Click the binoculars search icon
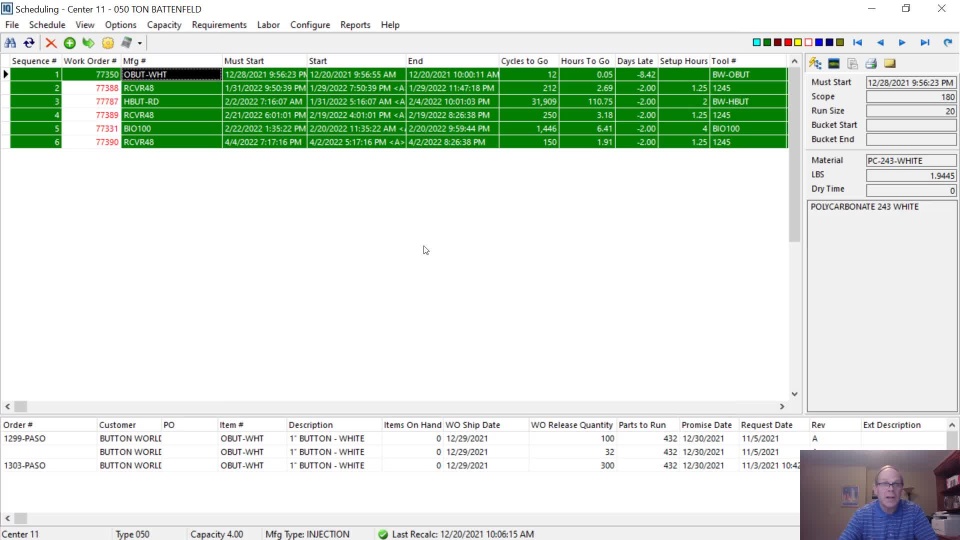 [10, 43]
